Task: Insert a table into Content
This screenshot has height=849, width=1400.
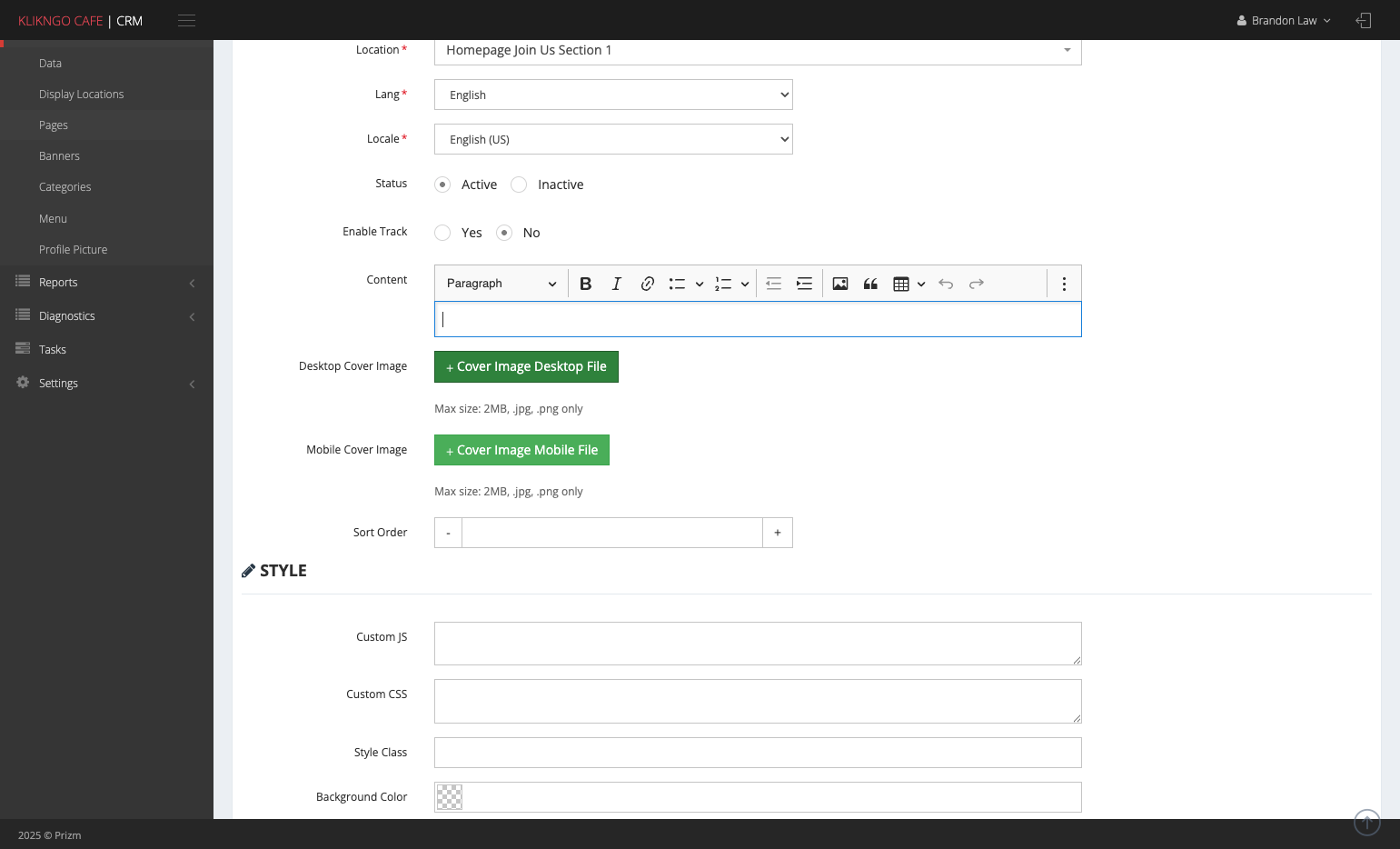Action: [901, 284]
